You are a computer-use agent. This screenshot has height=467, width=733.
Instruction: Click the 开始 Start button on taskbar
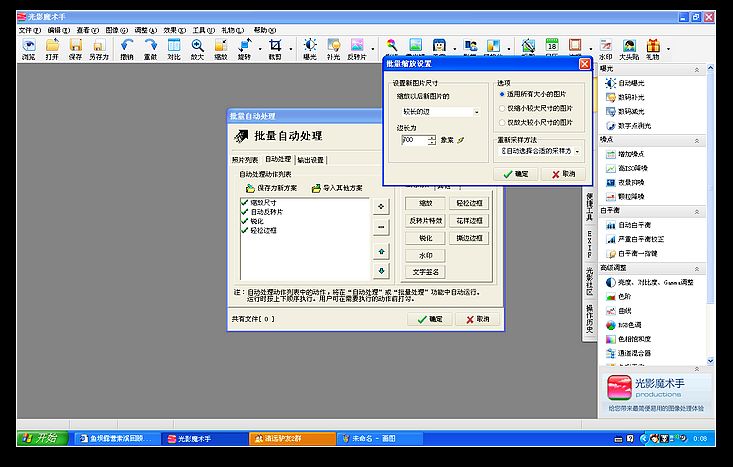[x=40, y=438]
